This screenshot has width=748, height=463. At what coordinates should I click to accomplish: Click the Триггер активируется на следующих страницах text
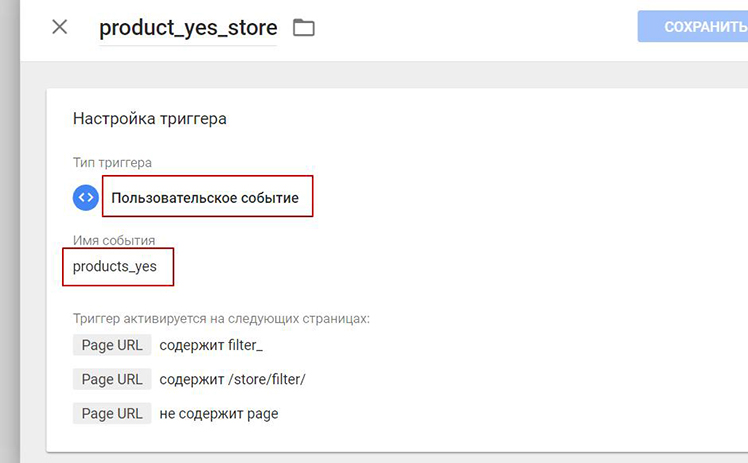click(x=221, y=319)
